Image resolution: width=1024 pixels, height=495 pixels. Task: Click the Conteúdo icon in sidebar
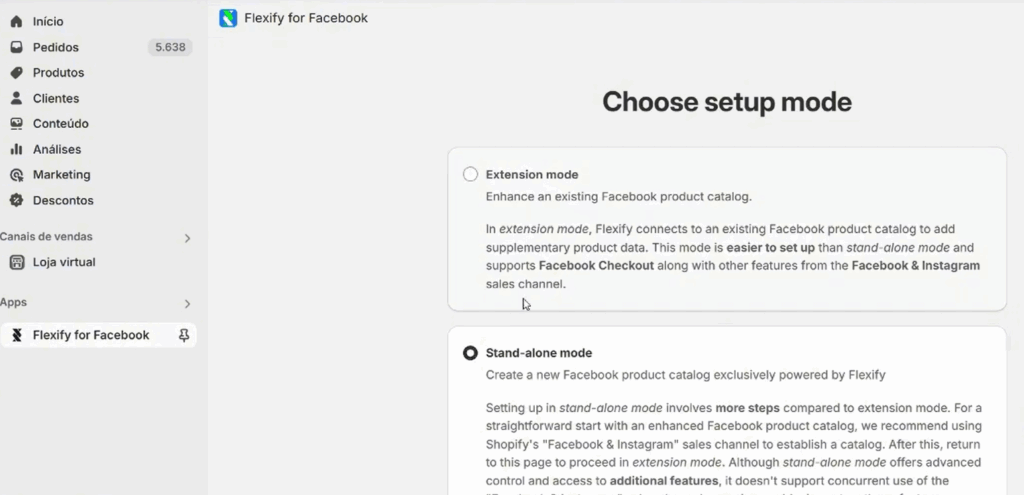pos(16,124)
